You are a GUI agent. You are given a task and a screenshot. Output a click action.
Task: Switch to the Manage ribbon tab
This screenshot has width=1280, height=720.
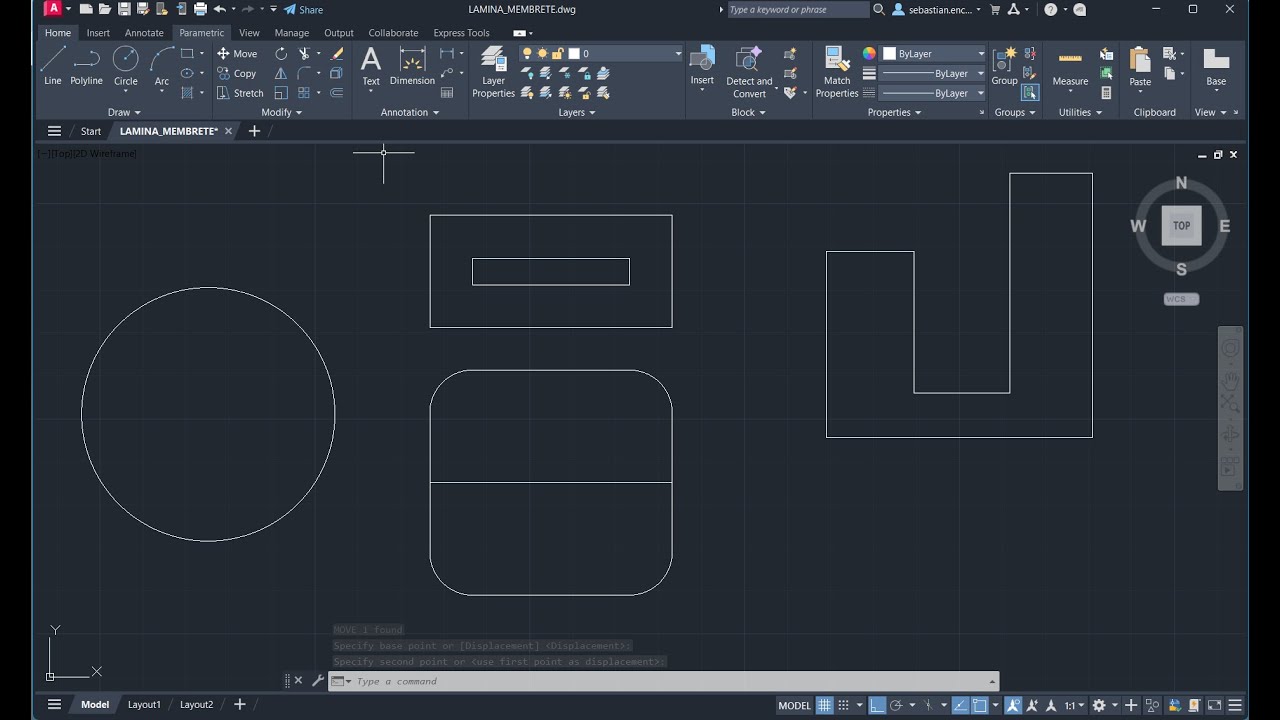pyautogui.click(x=292, y=33)
